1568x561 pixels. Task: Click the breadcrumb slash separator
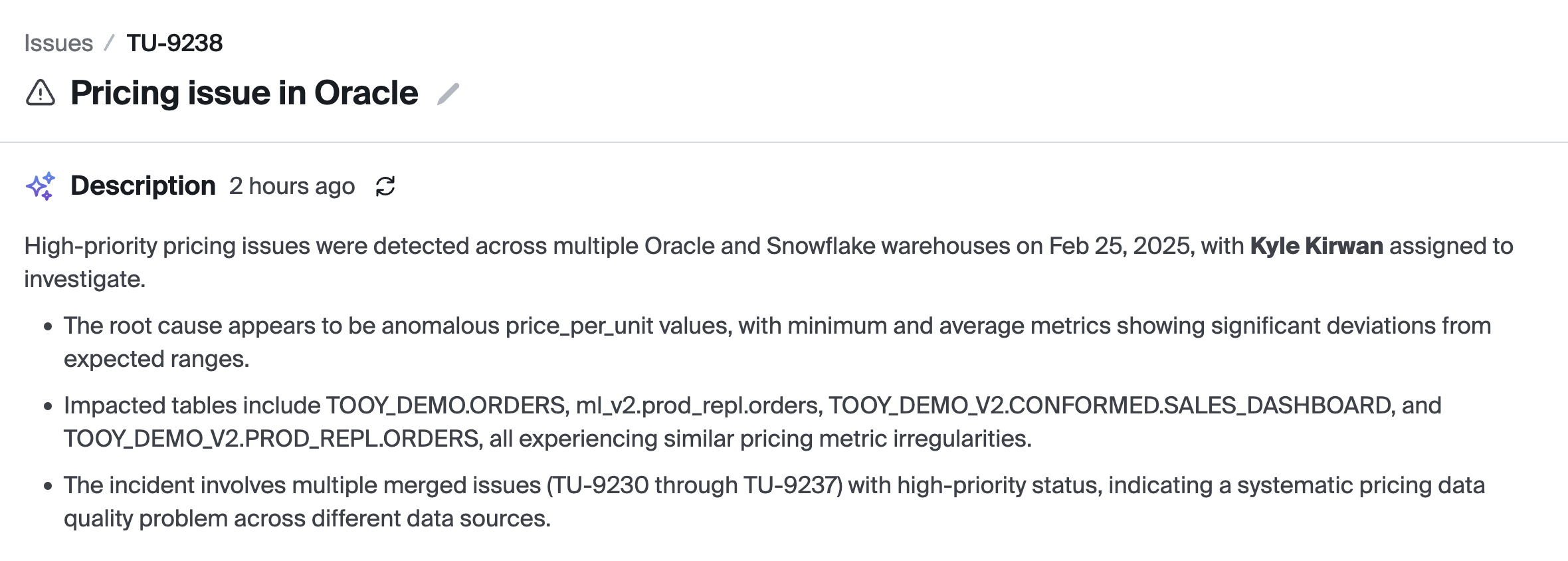click(x=110, y=43)
